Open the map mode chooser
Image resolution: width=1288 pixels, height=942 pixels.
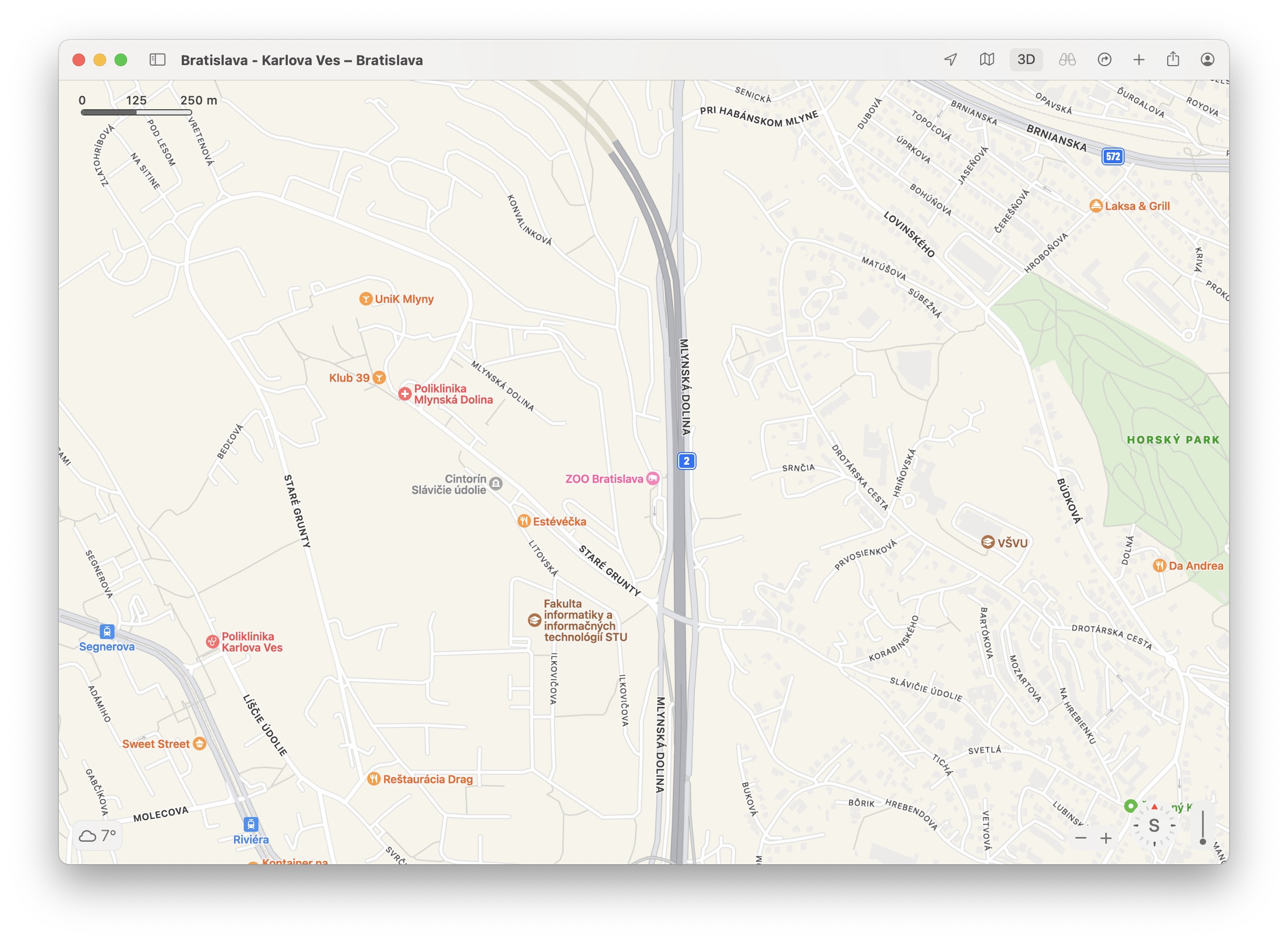pyautogui.click(x=987, y=60)
